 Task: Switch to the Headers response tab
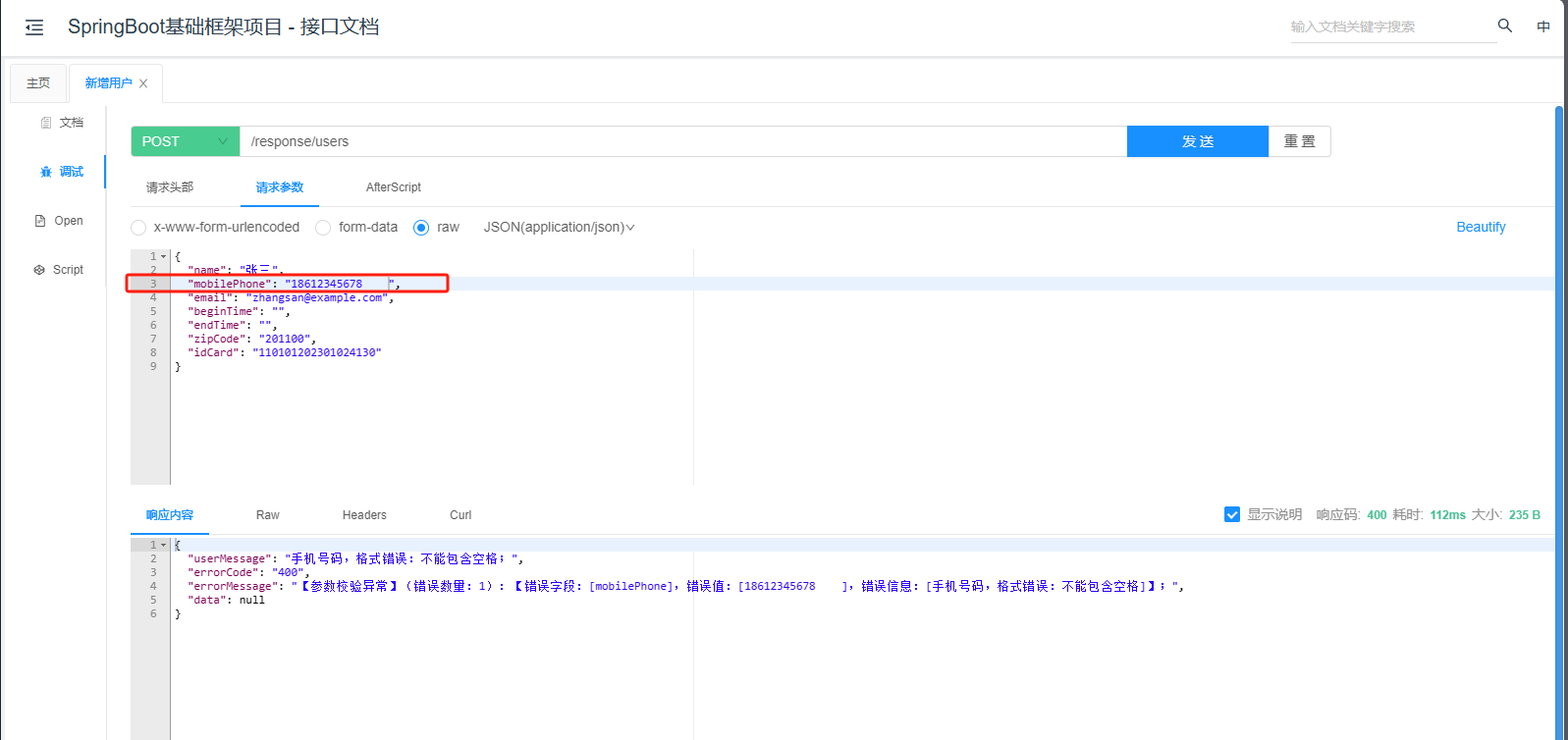[x=364, y=515]
